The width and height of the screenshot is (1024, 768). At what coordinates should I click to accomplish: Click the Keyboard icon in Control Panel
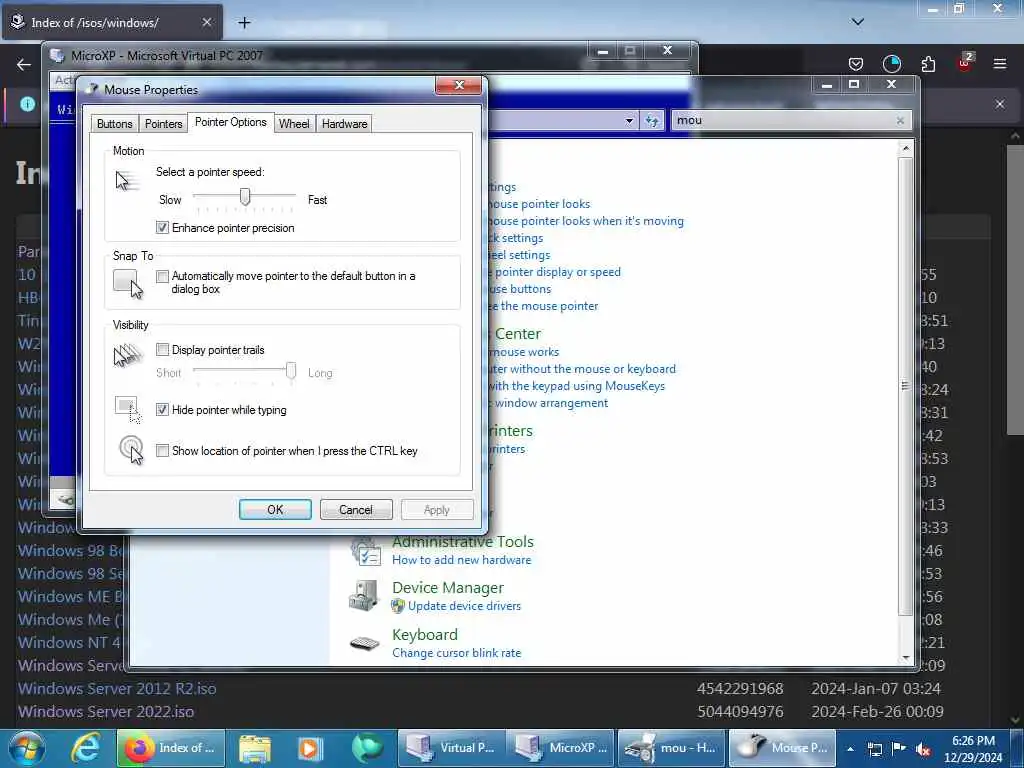click(x=364, y=643)
